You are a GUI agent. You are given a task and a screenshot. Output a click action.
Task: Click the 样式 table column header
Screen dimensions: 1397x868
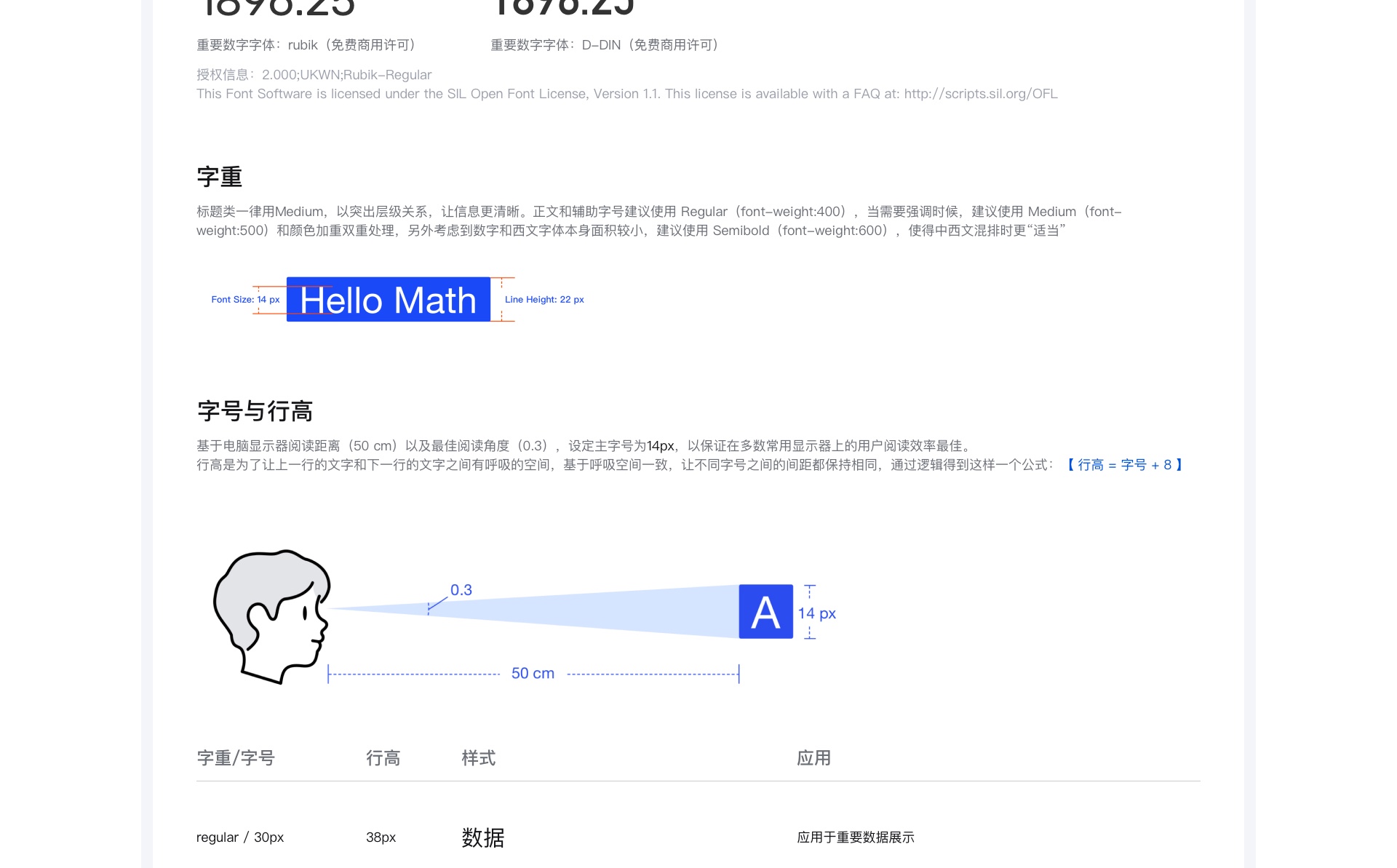[x=478, y=758]
